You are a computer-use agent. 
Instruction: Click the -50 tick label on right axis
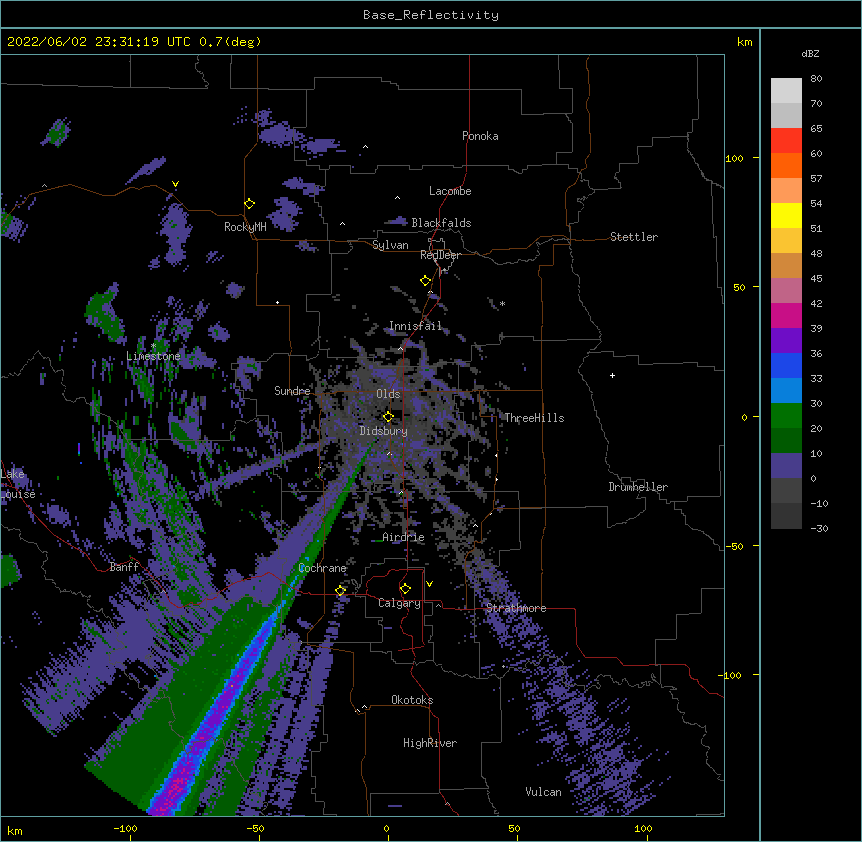coord(734,546)
